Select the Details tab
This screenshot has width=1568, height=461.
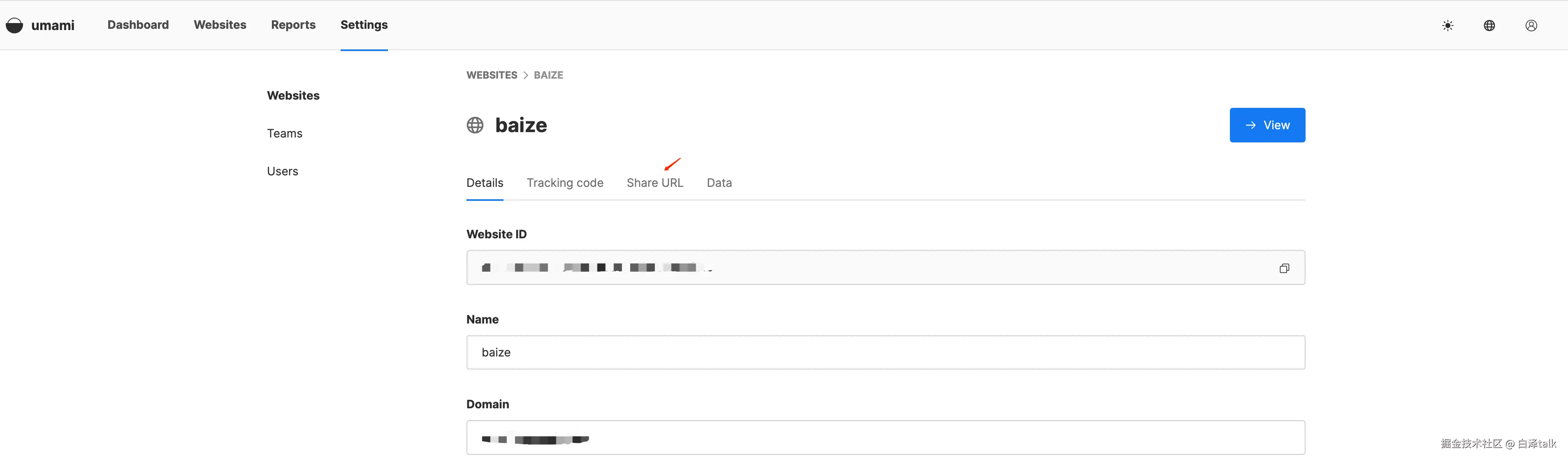pyautogui.click(x=485, y=183)
